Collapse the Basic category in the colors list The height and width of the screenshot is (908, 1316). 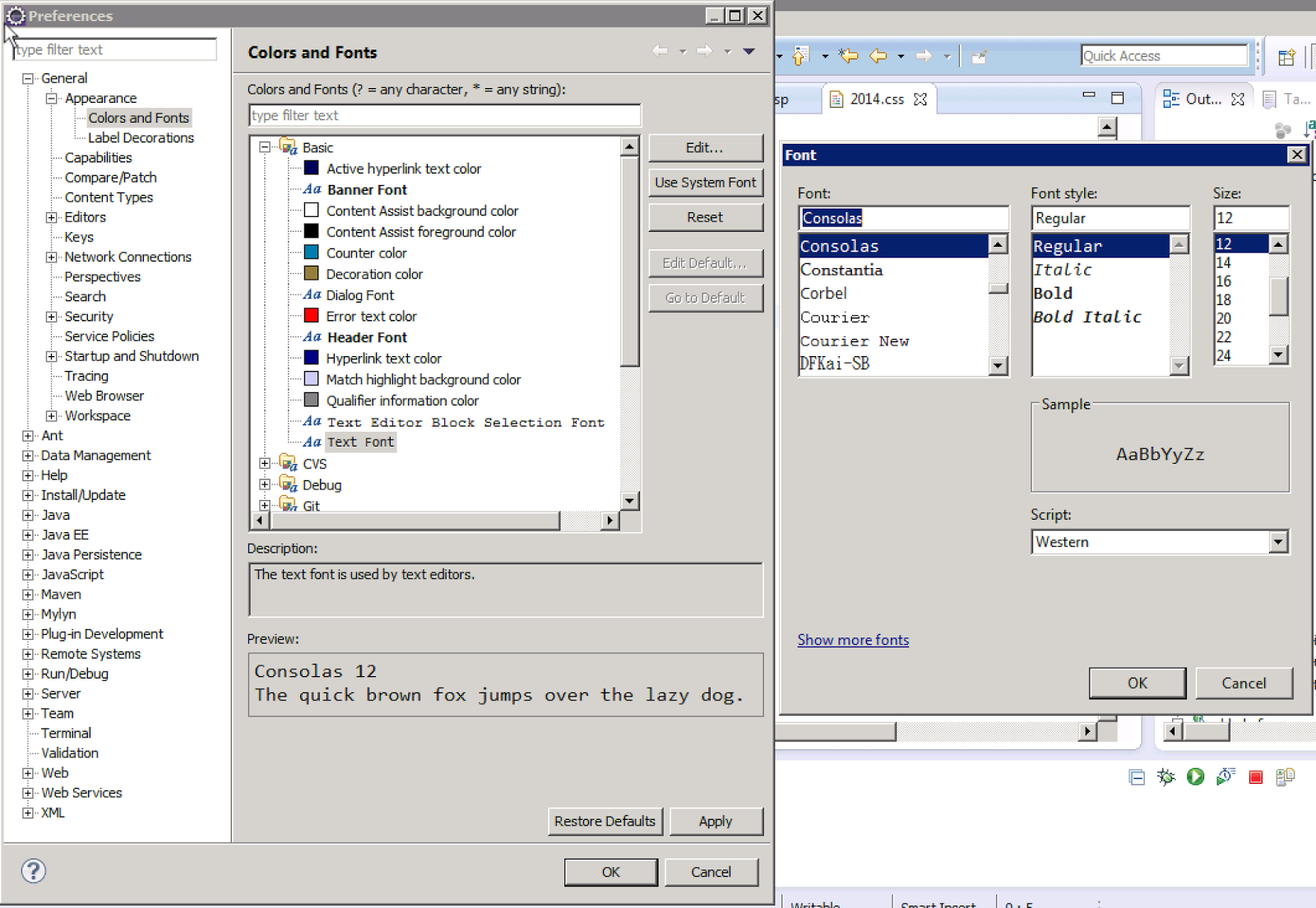(264, 146)
